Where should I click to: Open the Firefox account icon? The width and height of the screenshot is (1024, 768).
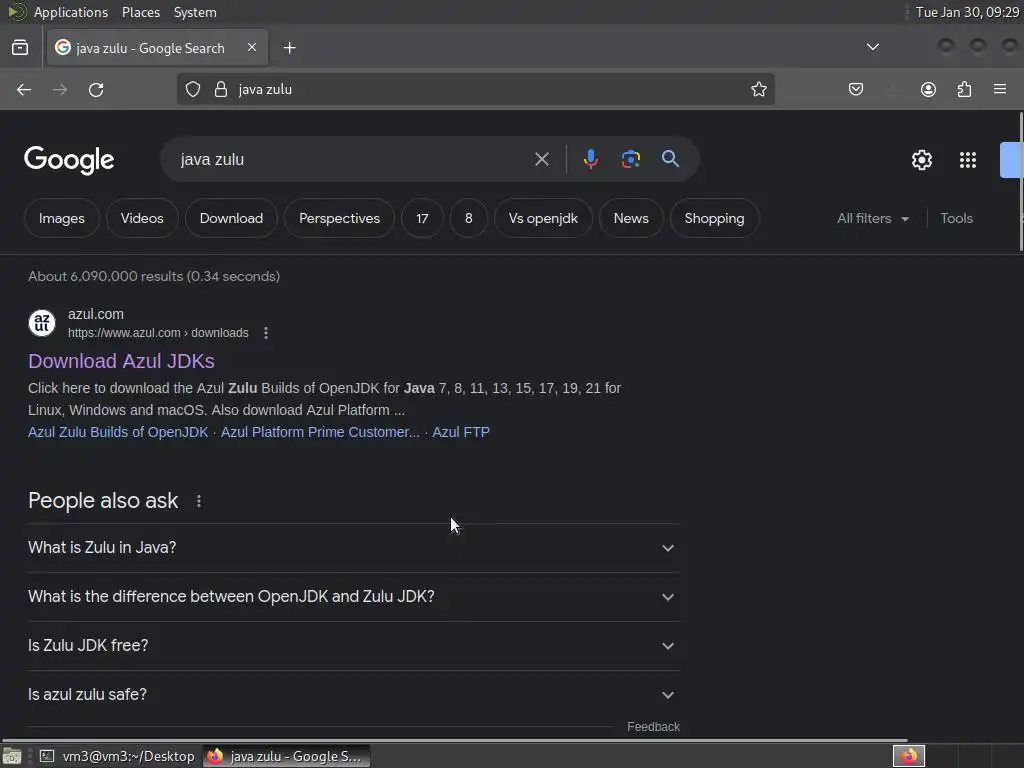point(928,89)
